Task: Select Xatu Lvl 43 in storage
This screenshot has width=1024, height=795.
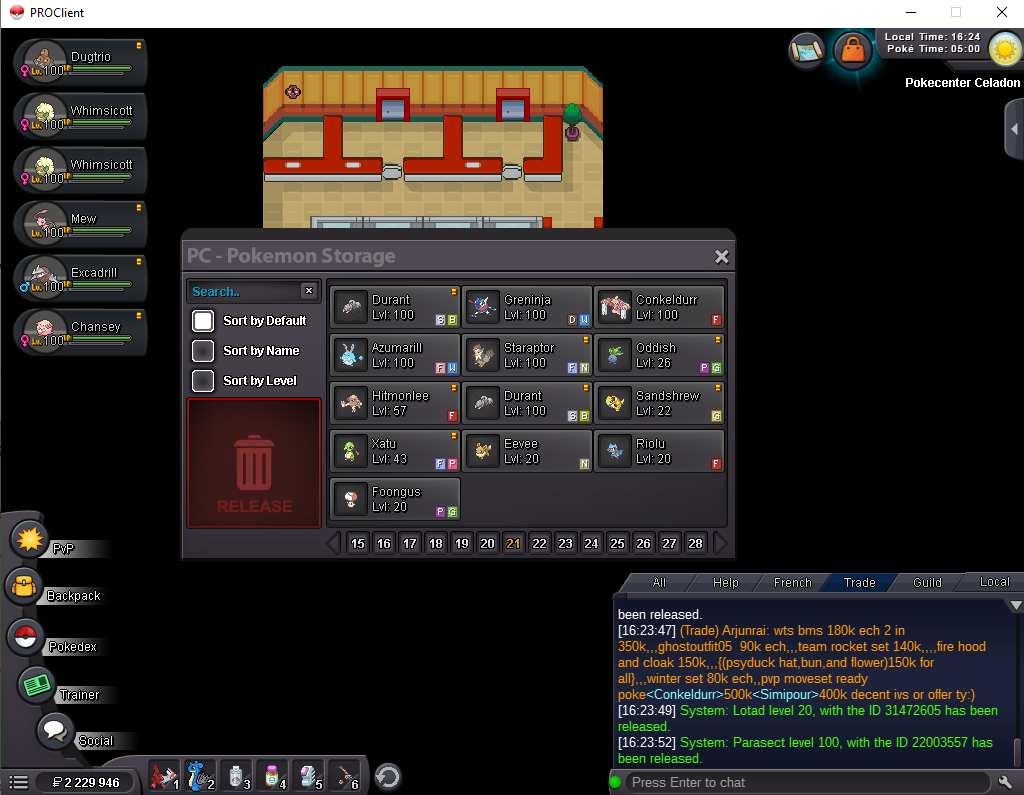Action: [x=394, y=451]
